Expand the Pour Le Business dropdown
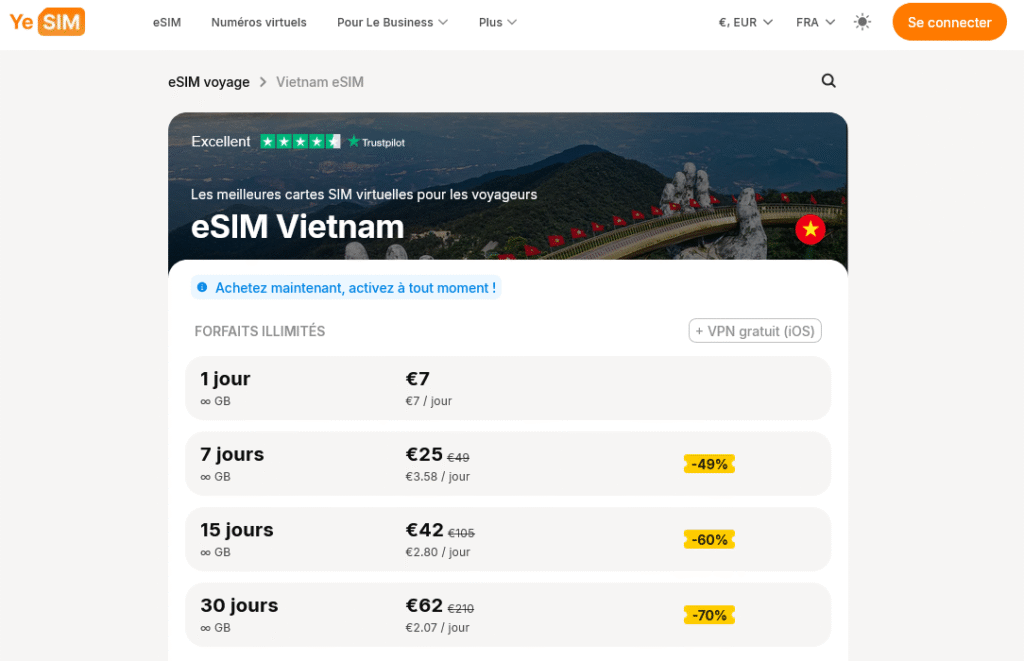This screenshot has height=661, width=1024. [392, 21]
